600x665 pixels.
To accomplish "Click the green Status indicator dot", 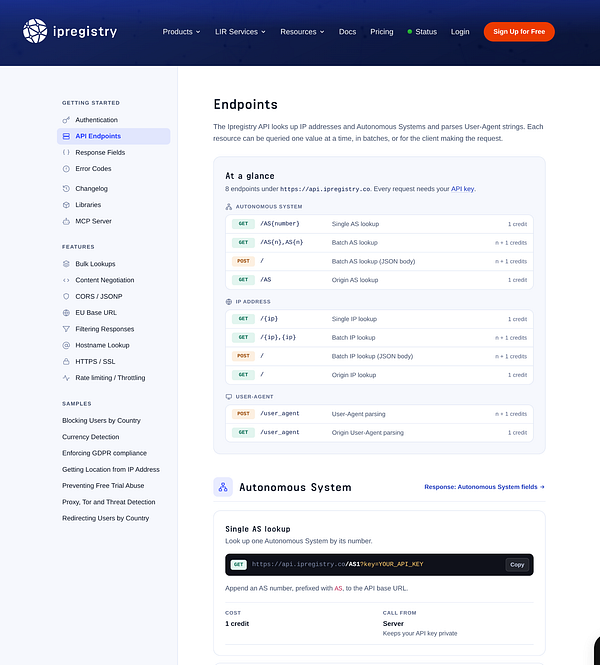I will 410,31.
